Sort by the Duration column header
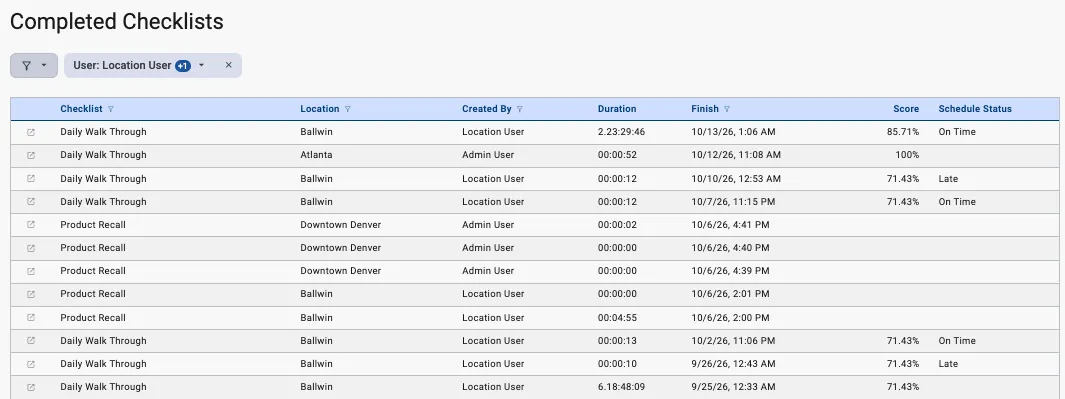The height and width of the screenshot is (399, 1065). click(617, 109)
